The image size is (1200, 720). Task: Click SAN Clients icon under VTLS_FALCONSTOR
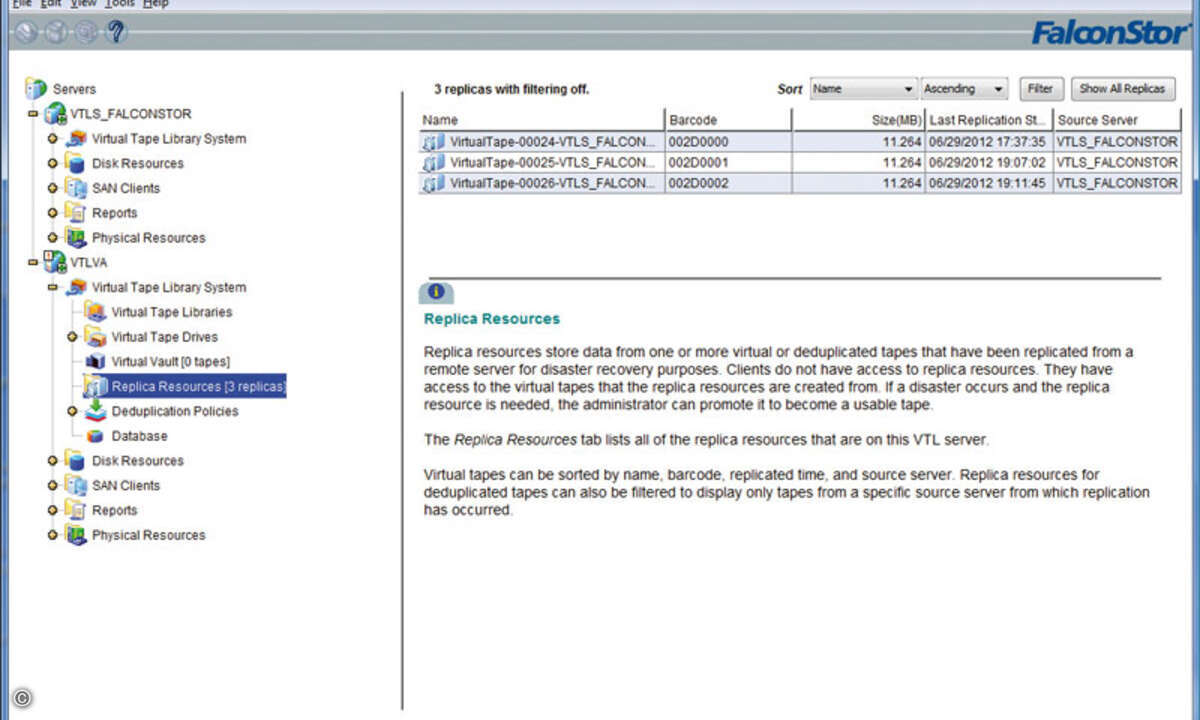75,188
